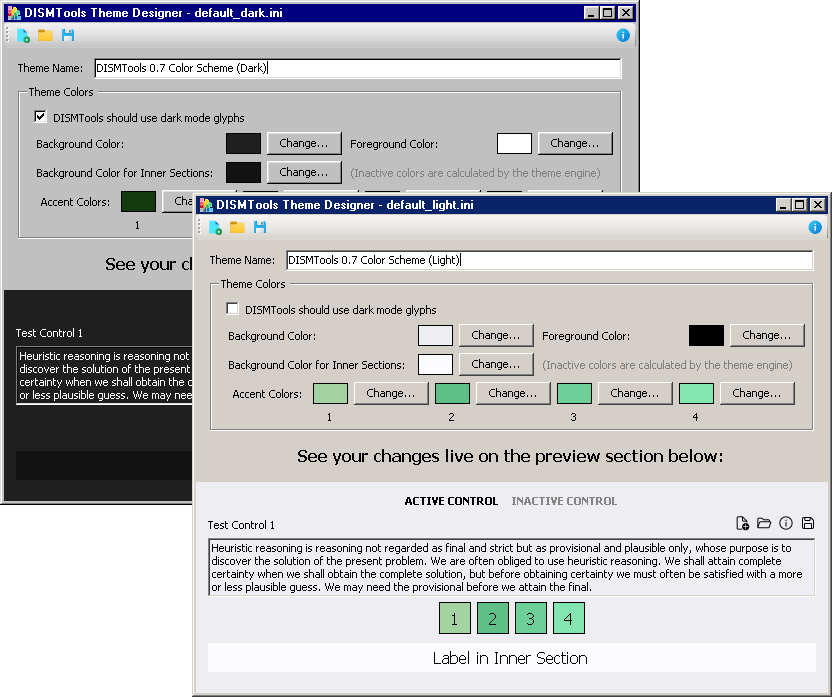Change accent color 2 in the light window
832x697 pixels.
pyautogui.click(x=513, y=394)
